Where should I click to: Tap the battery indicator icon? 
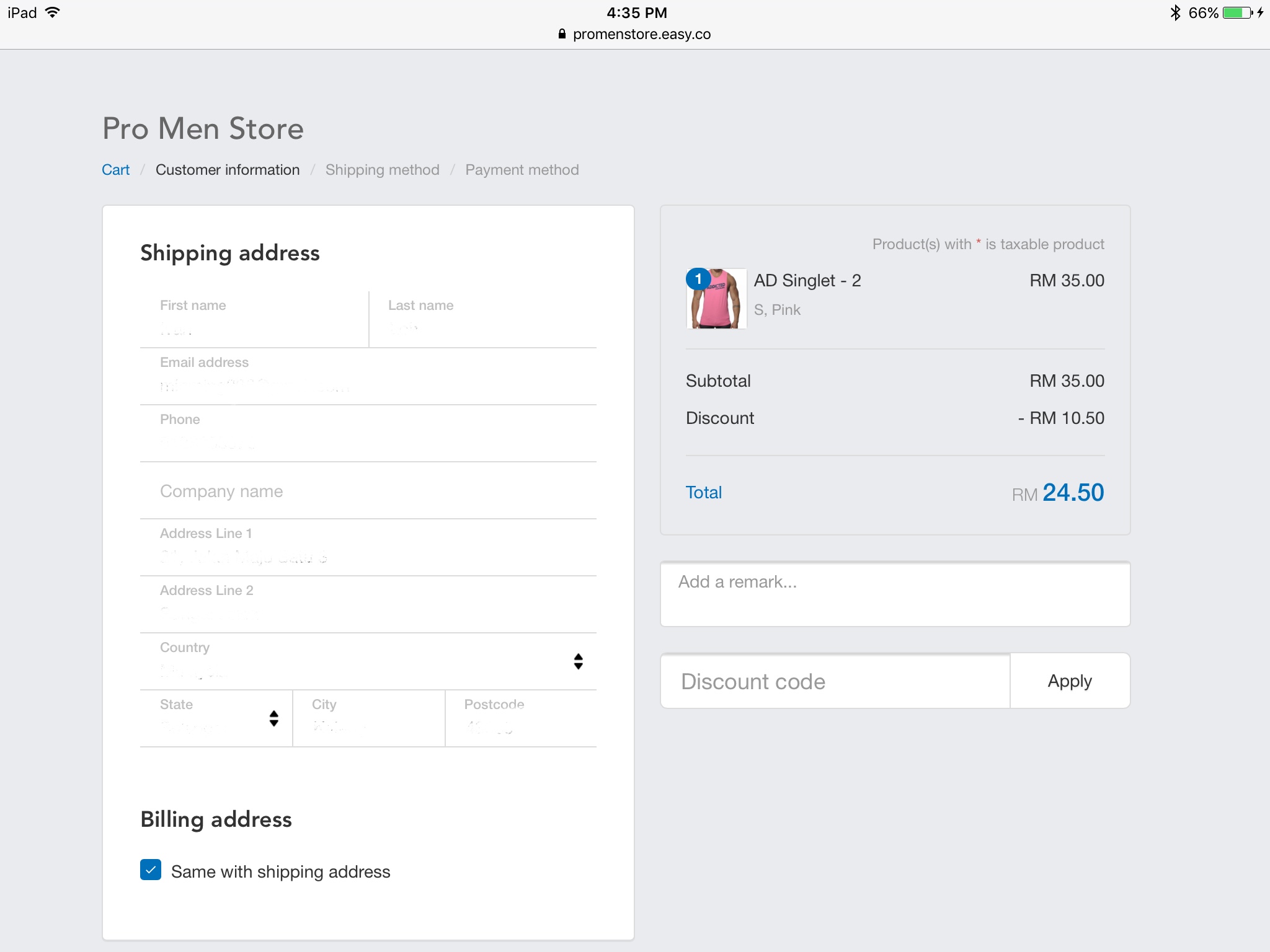click(1237, 12)
